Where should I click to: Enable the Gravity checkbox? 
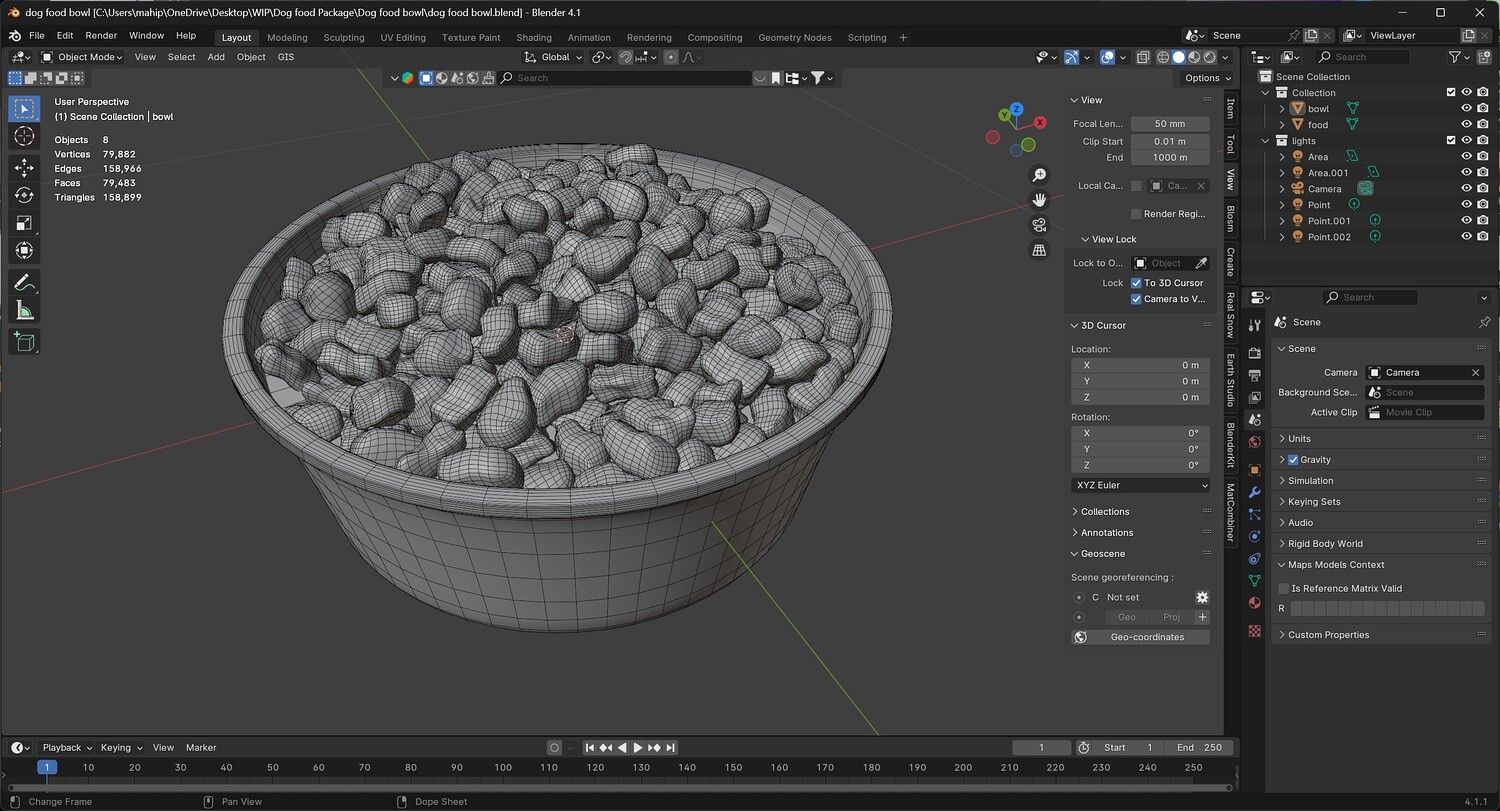1293,460
